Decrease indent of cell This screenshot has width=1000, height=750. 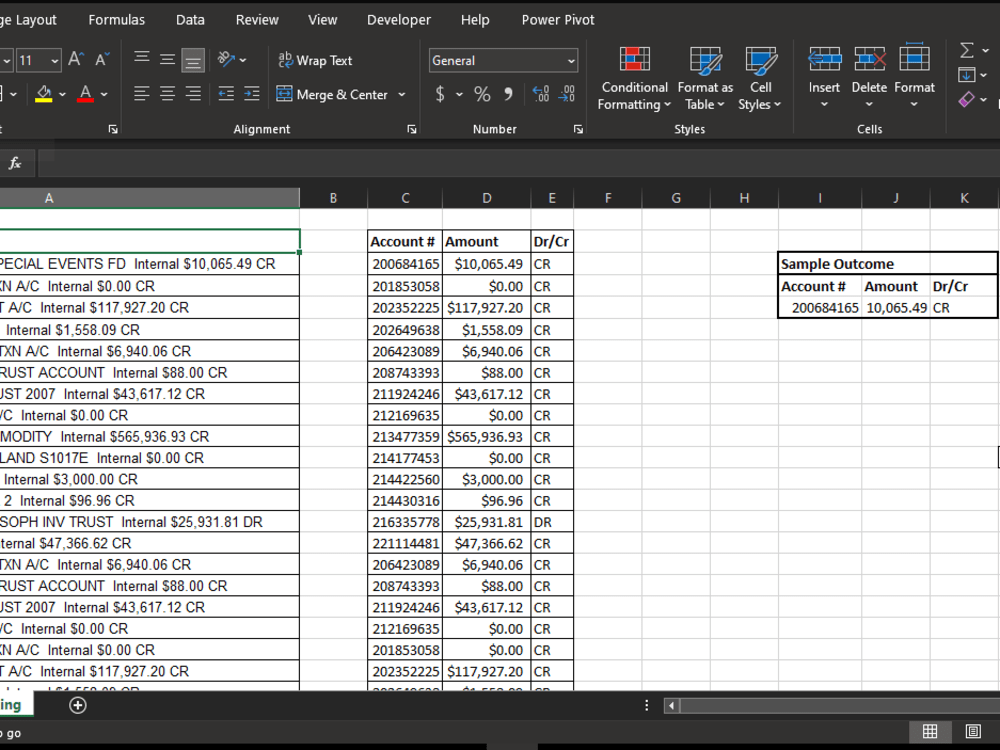(x=226, y=94)
